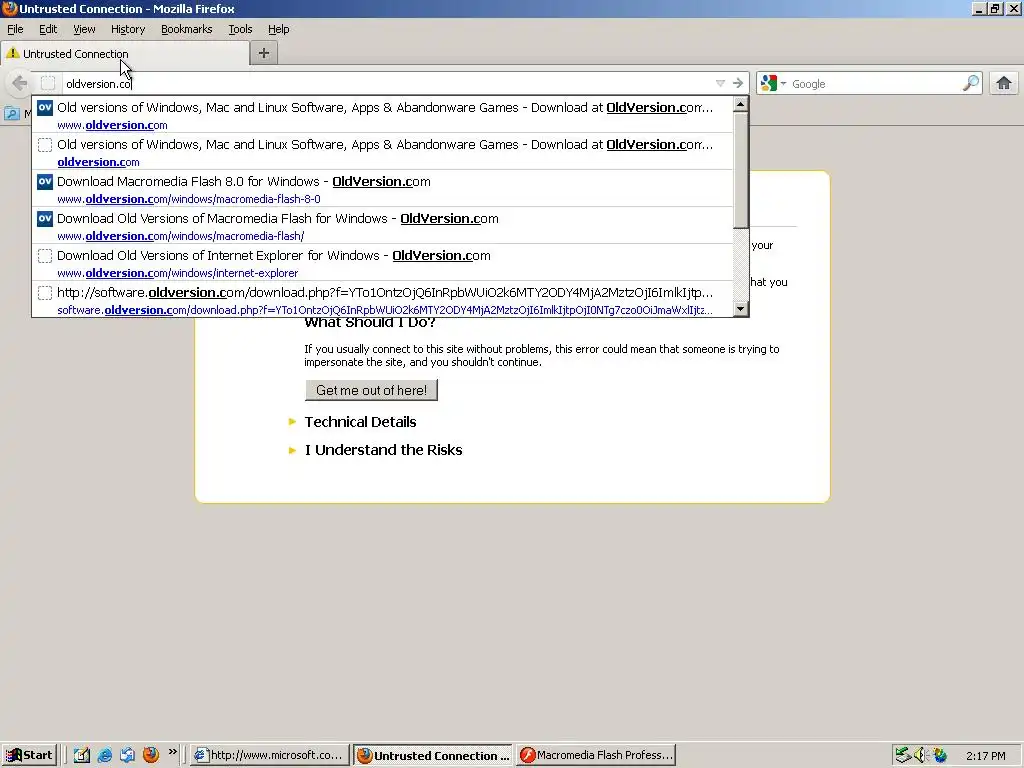Click the search magnifier icon
The height and width of the screenshot is (768, 1024).
[x=971, y=83]
